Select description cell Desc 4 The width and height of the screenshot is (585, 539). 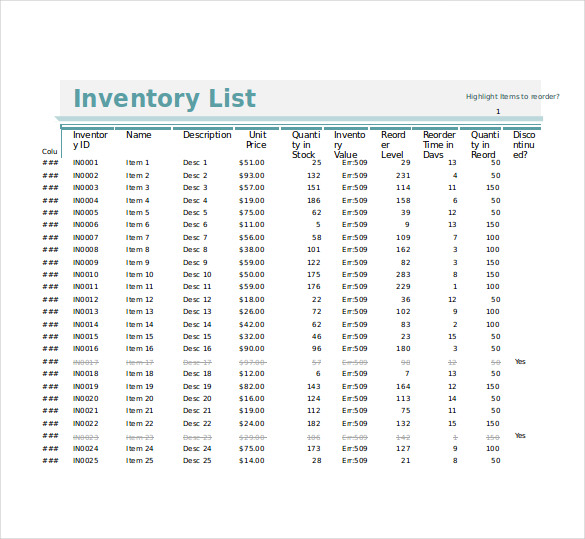point(195,201)
